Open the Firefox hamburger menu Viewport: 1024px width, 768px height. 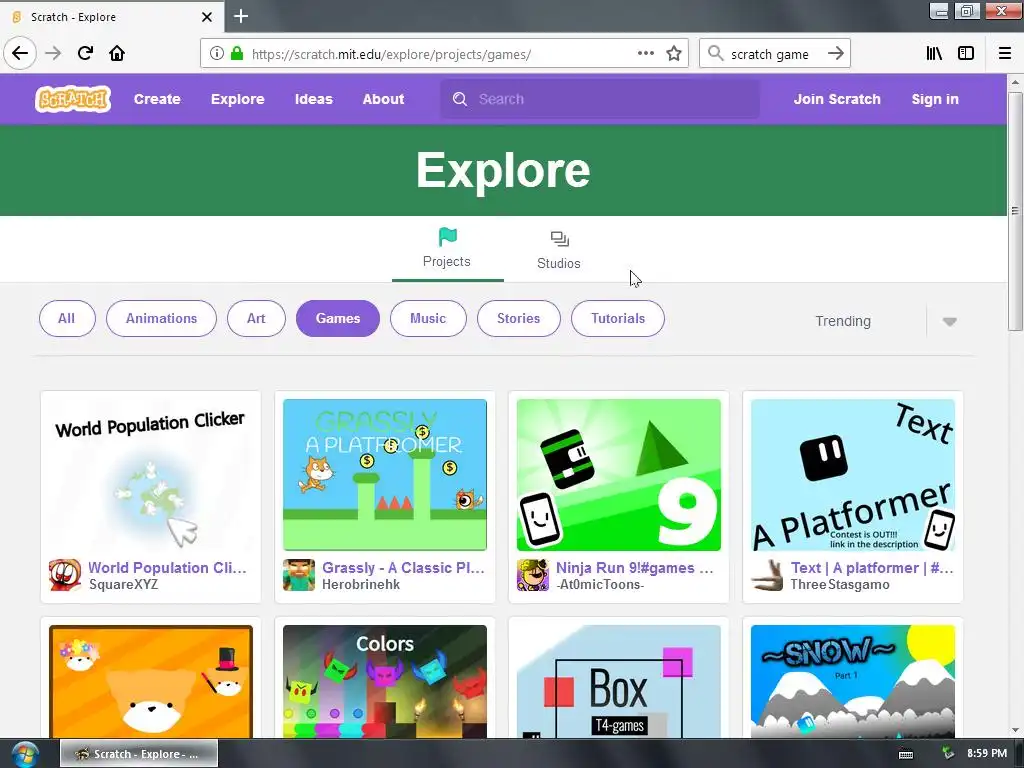click(x=1004, y=54)
